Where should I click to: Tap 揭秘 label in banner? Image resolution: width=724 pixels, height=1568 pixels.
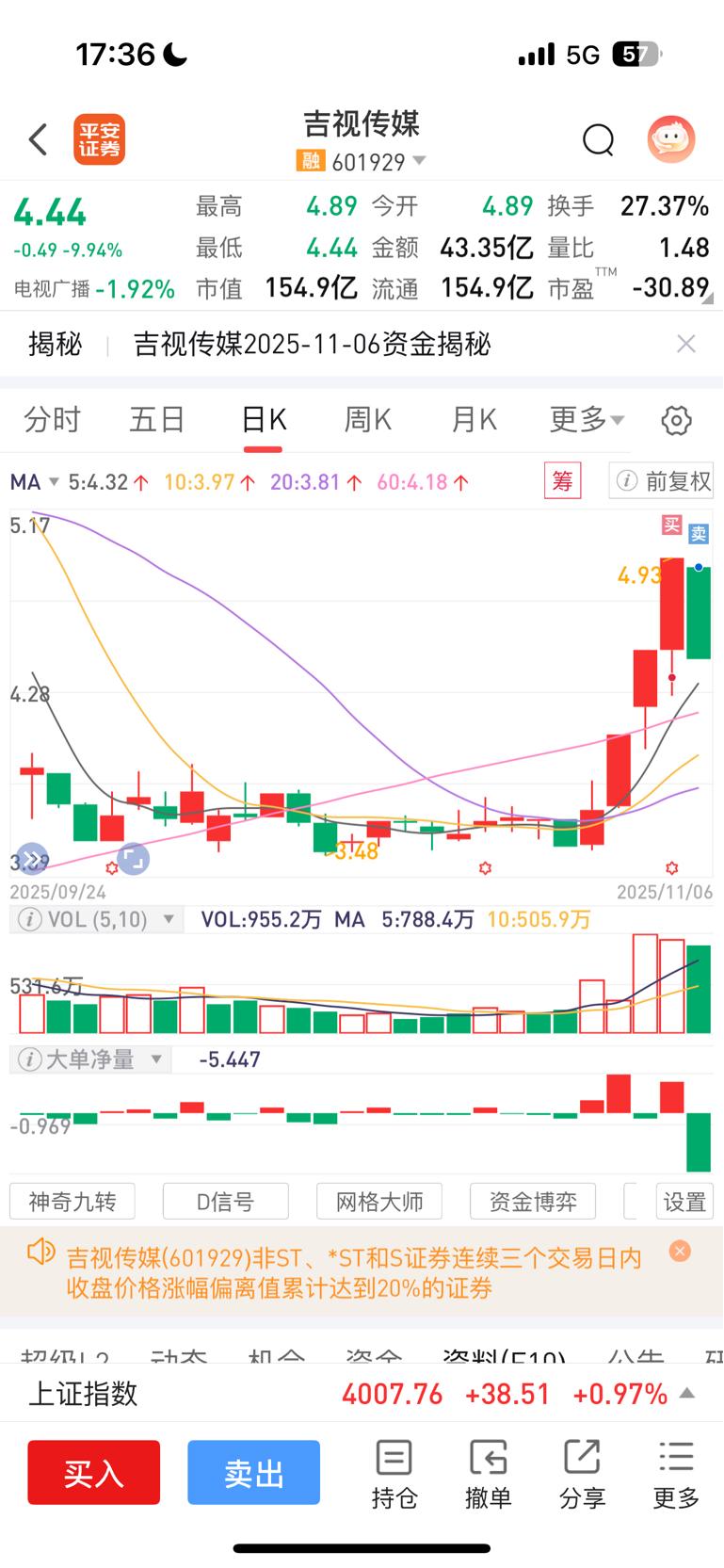[x=56, y=344]
